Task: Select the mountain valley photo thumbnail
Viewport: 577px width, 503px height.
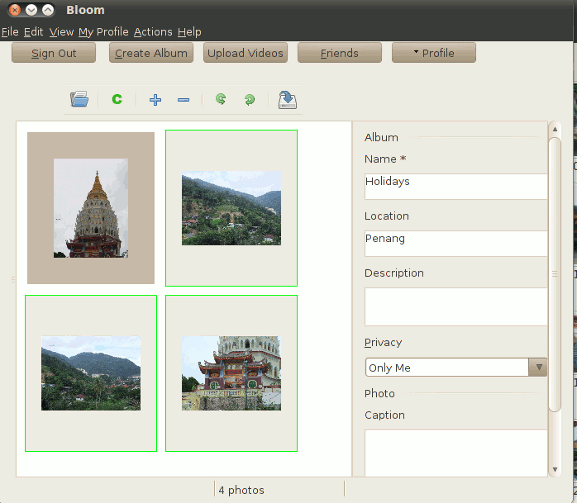Action: point(91,373)
